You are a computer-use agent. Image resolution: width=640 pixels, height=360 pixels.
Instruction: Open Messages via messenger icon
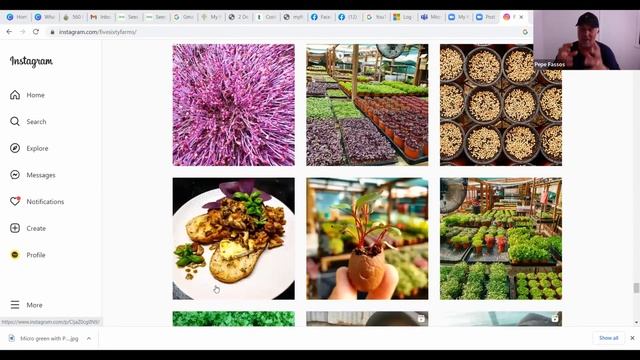point(15,175)
